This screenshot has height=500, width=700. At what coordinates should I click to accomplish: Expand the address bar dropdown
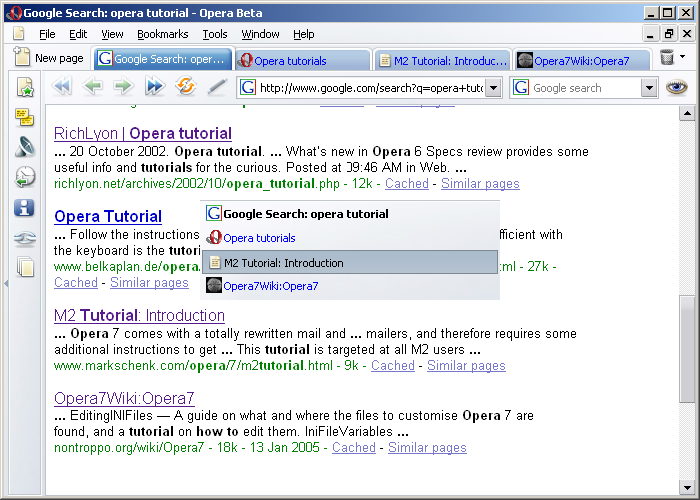[493, 88]
